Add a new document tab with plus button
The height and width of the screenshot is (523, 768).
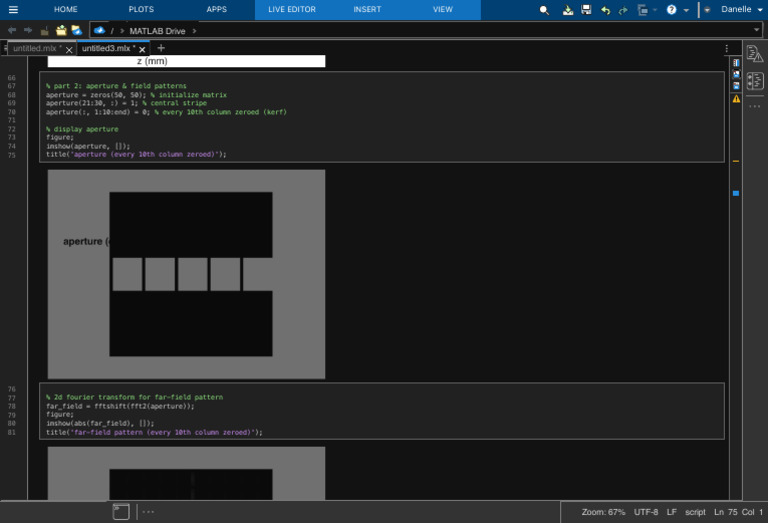pos(161,48)
